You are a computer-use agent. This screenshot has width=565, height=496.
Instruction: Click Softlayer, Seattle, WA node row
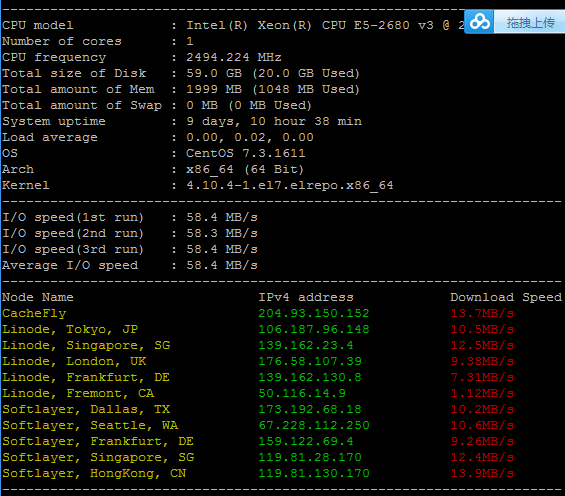pos(90,425)
